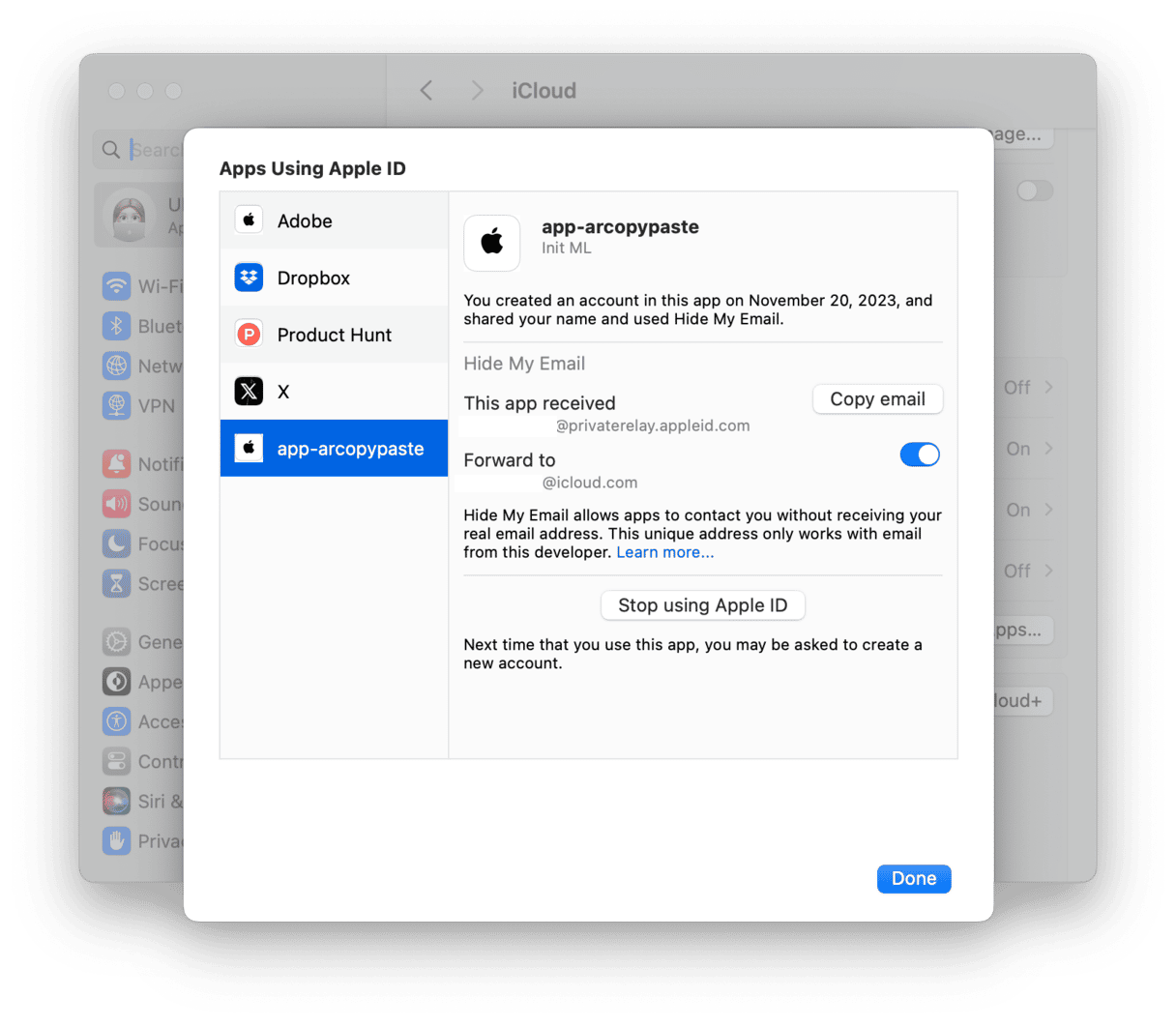The image size is (1176, 1027).
Task: Close the dialog with the Done button
Action: tap(914, 878)
